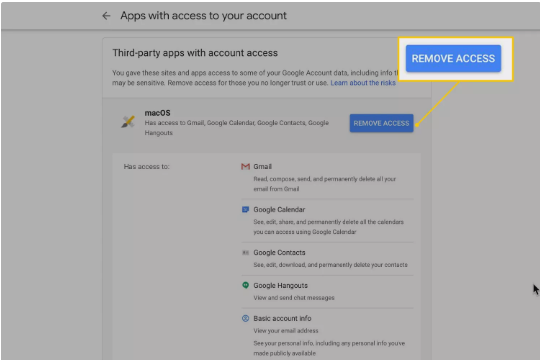Click the green Google Hangouts icon
Screen dimensions: 540x360
click(245, 285)
